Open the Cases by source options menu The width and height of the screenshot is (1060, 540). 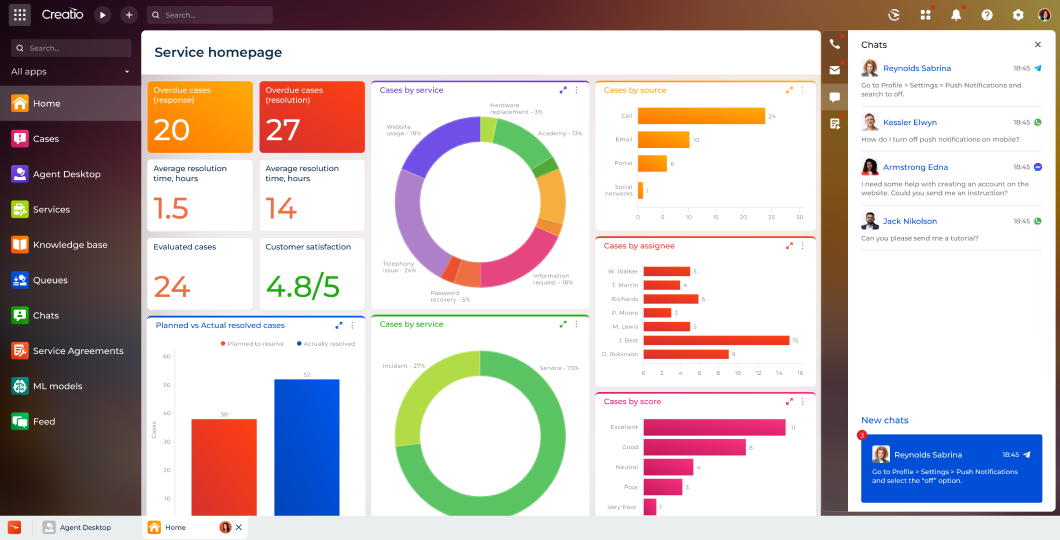coord(802,90)
